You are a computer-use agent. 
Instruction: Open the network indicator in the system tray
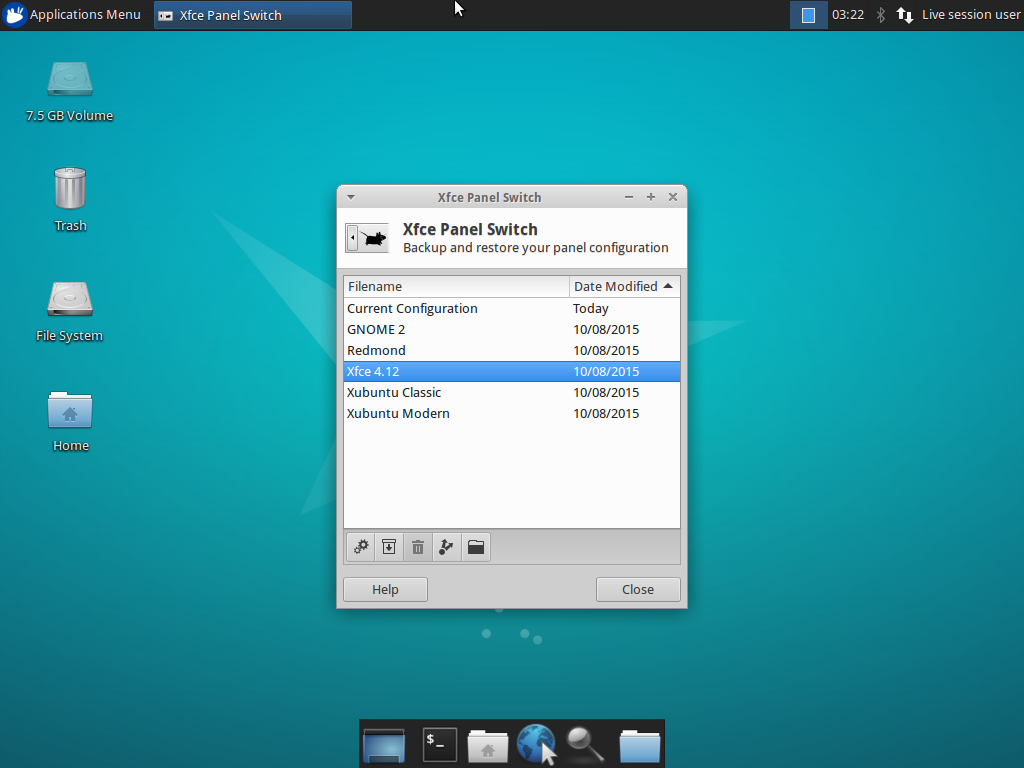pyautogui.click(x=904, y=14)
